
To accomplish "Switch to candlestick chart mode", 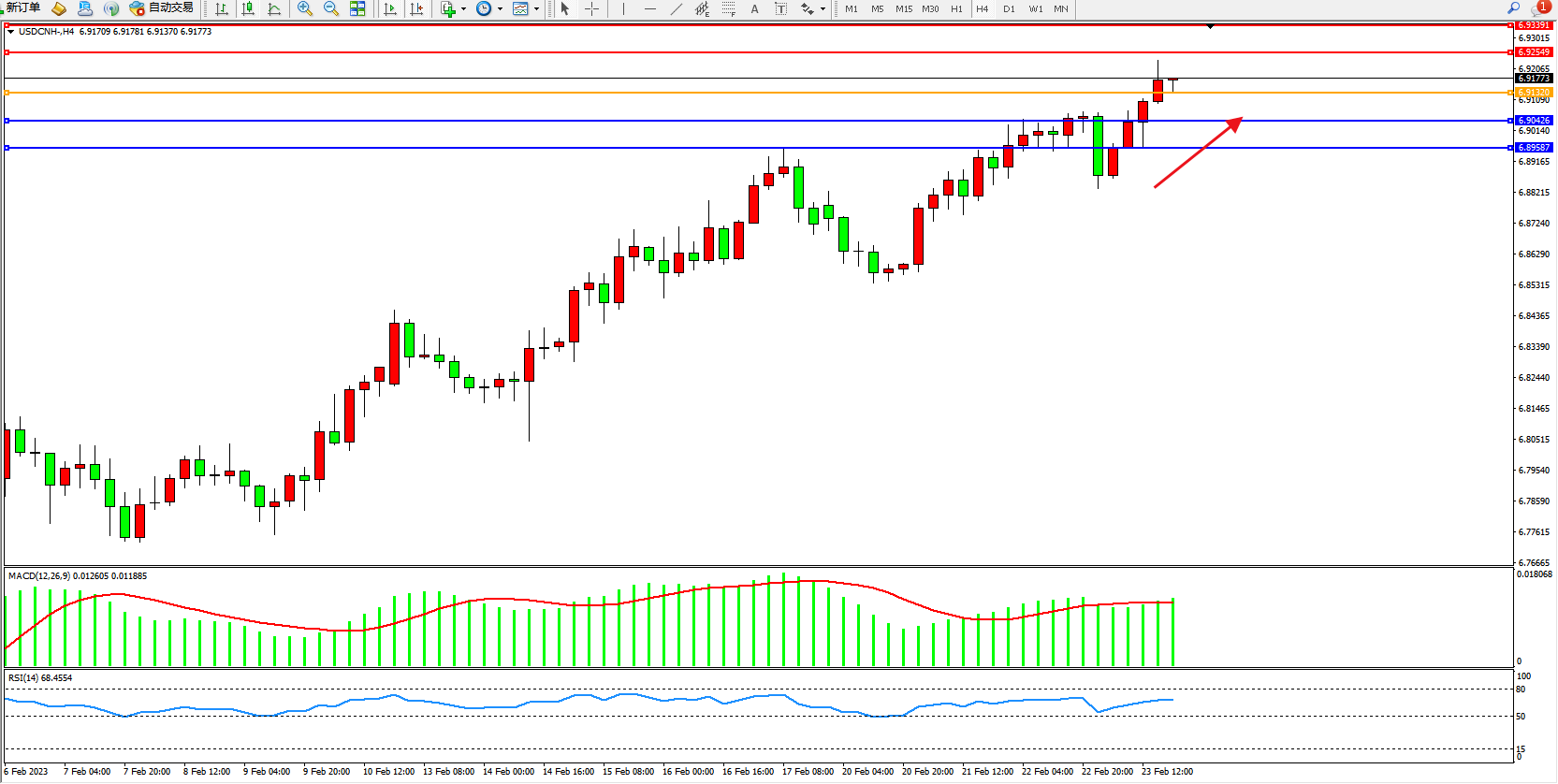I will 248,8.
